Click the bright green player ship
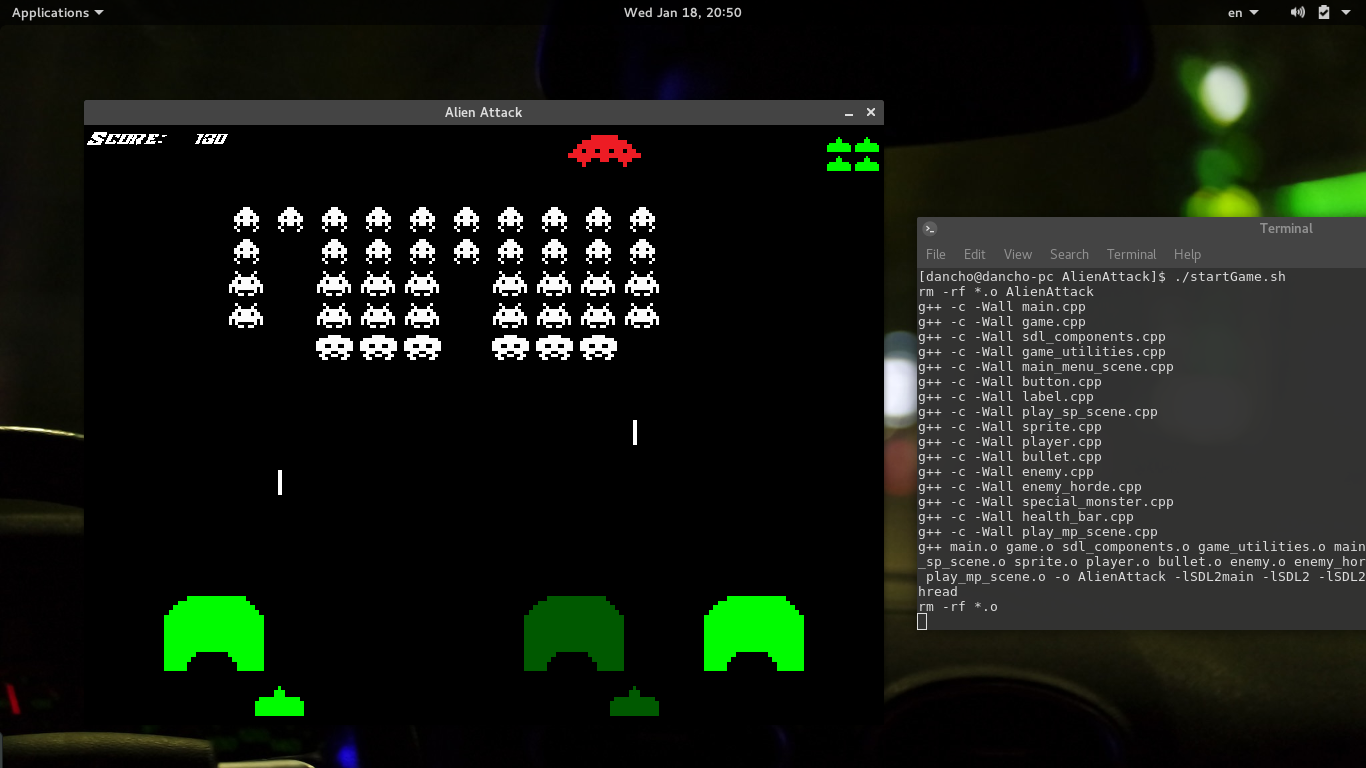Image resolution: width=1366 pixels, height=768 pixels. pyautogui.click(x=279, y=702)
